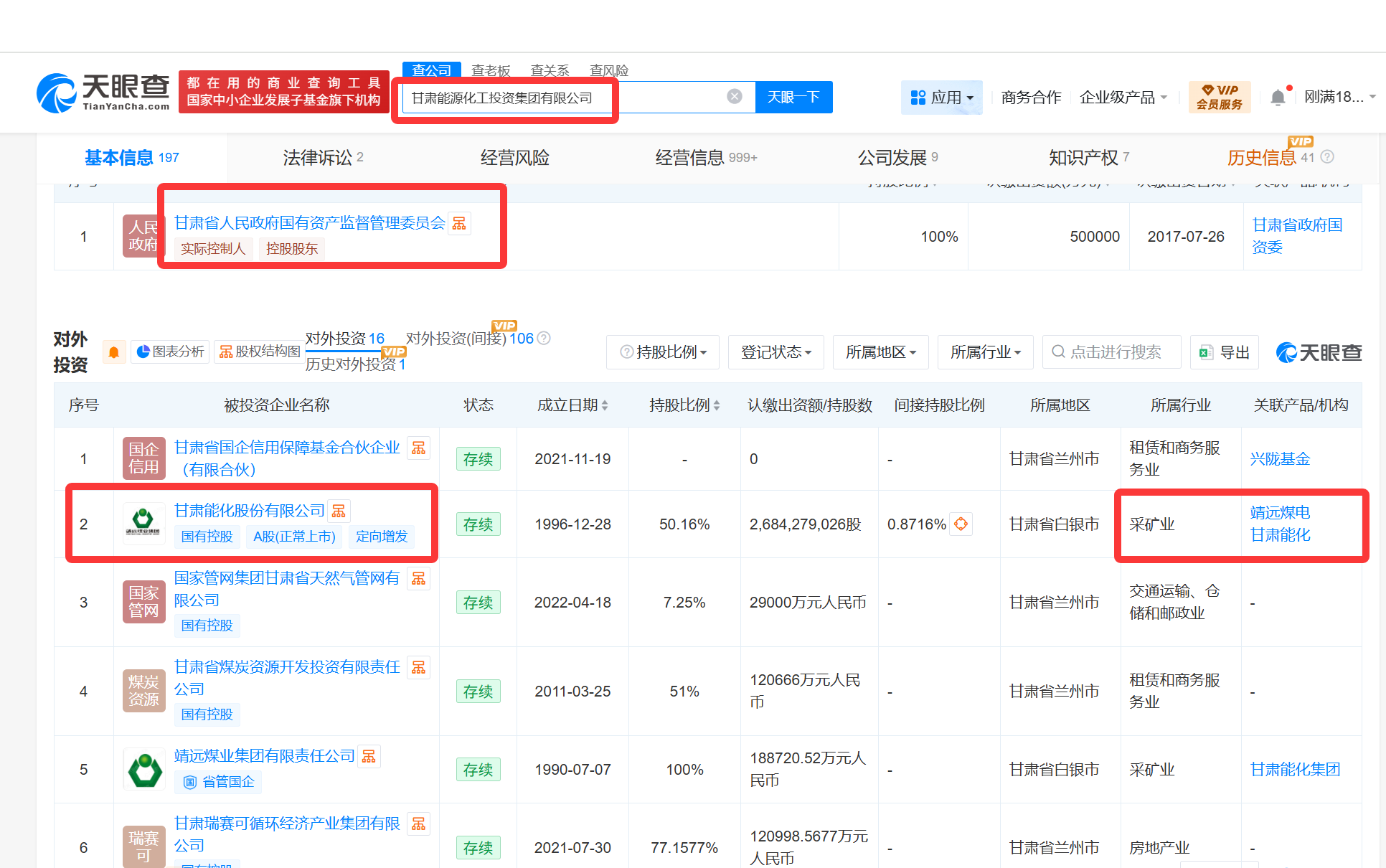1386x868 pixels.
Task: Clear the search box with X icon
Action: pyautogui.click(x=734, y=97)
